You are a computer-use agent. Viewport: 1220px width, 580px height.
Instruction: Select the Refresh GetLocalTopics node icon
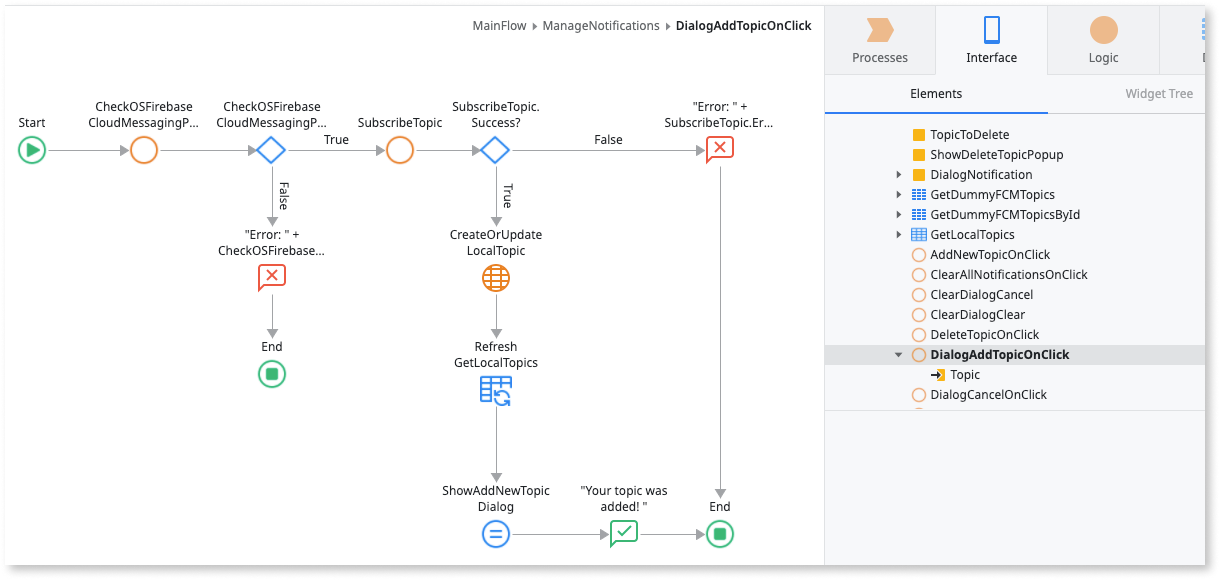(x=496, y=390)
